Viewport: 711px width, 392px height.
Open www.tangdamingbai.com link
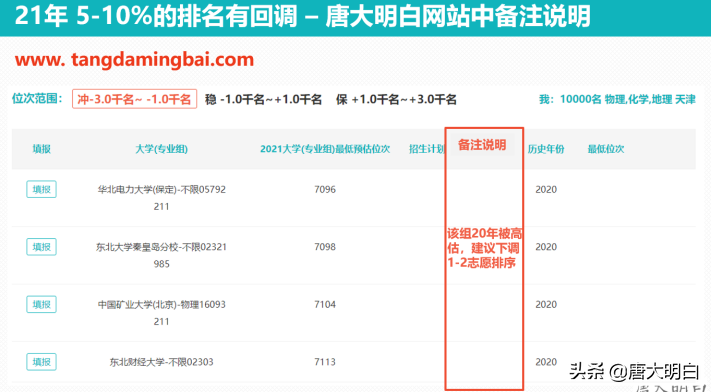click(134, 59)
